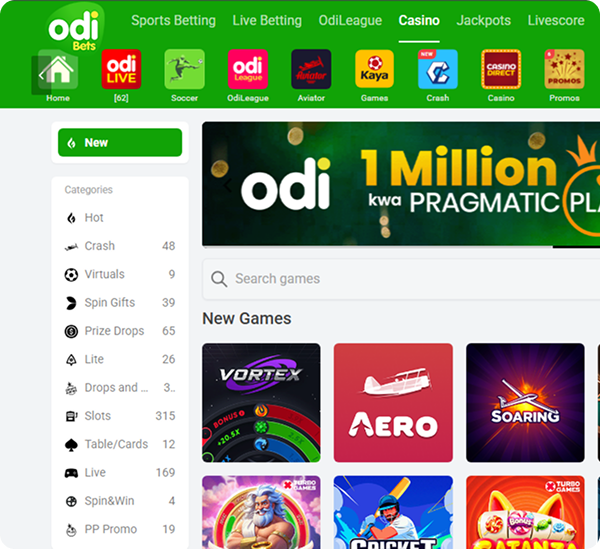Open the Jackpots tab
The height and width of the screenshot is (549, 600).
(484, 20)
